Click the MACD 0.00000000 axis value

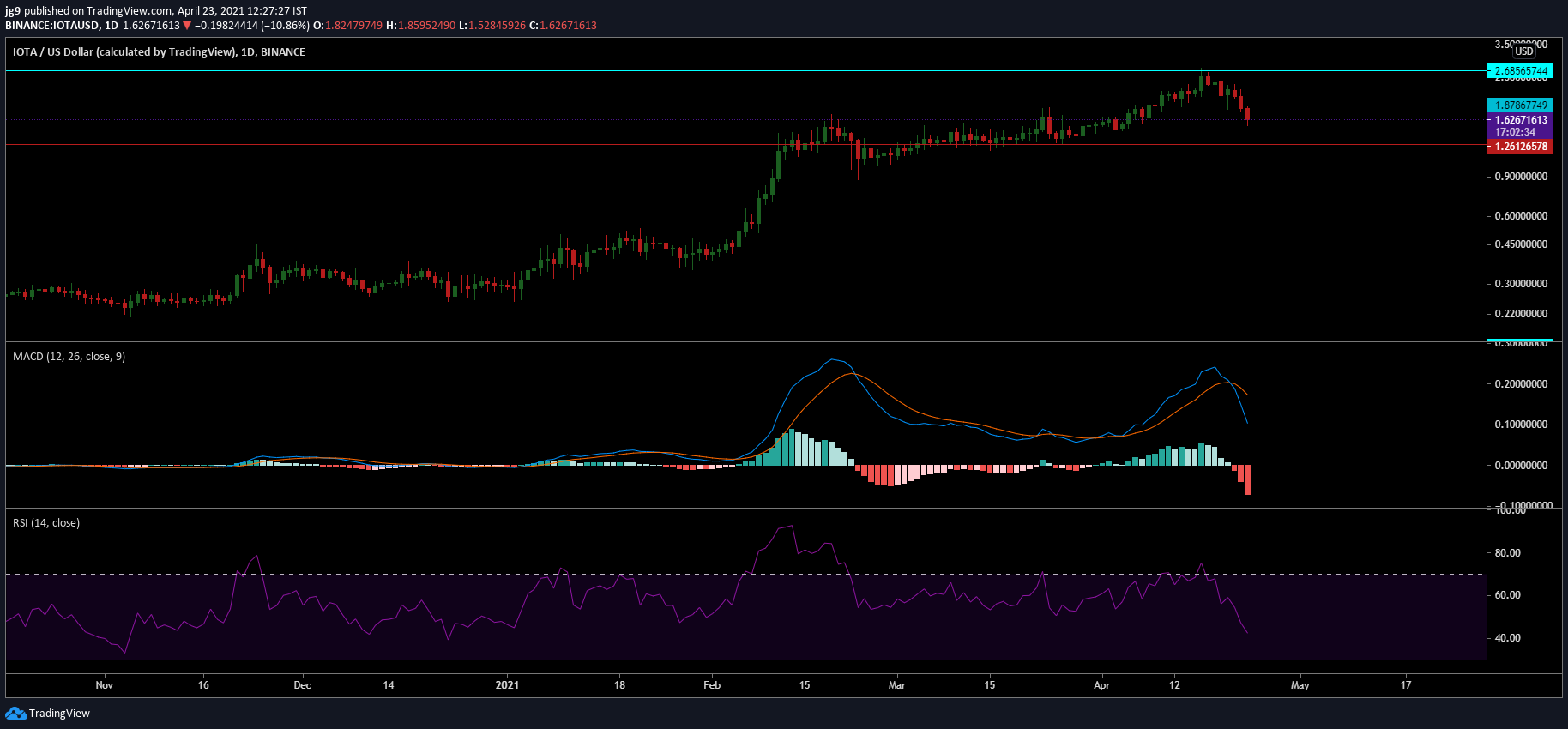(x=1521, y=466)
